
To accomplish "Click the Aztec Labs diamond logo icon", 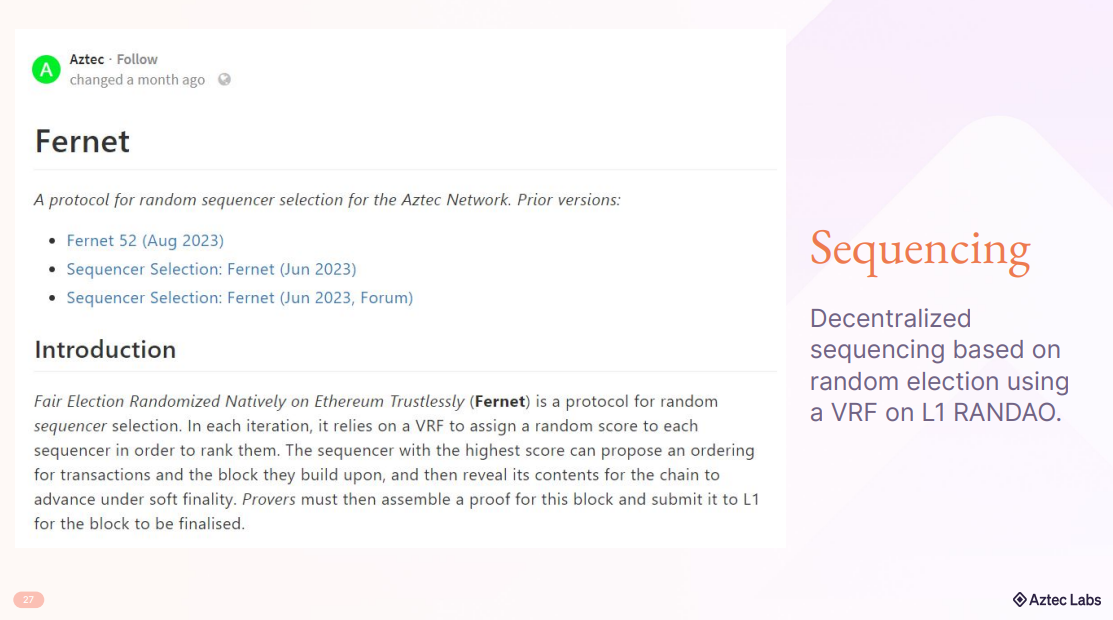I will click(1019, 600).
